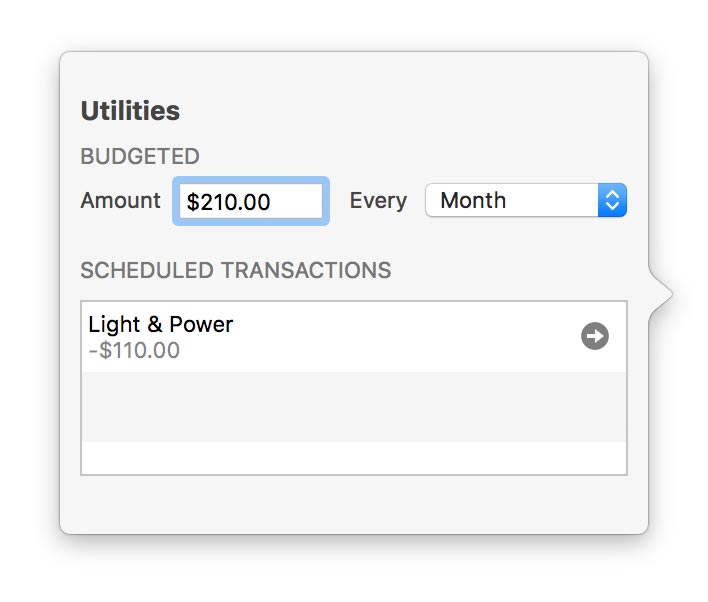The width and height of the screenshot is (708, 602).
Task: Click white space between Light & Power and arrow
Action: pos(400,336)
